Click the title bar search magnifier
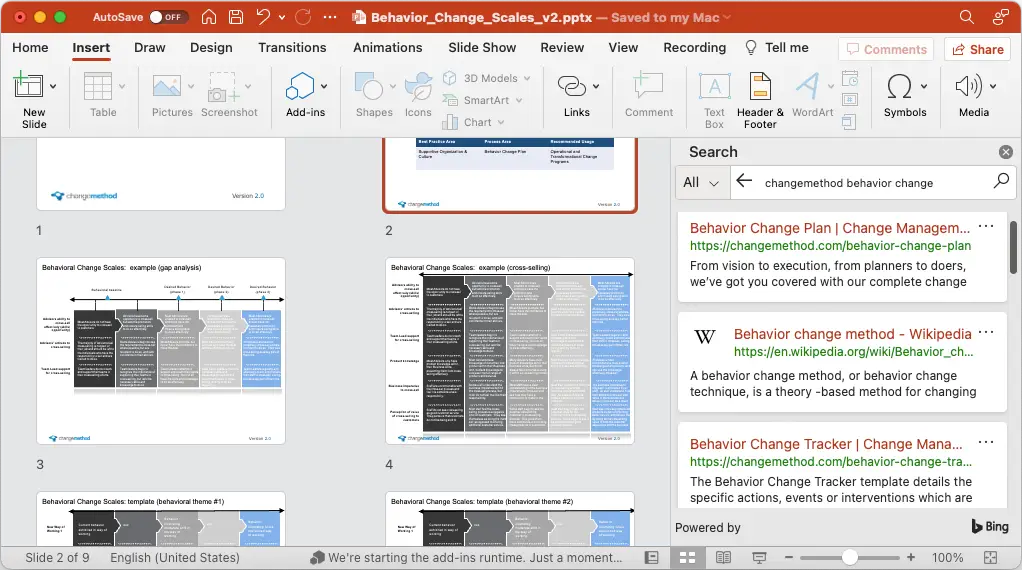Screen dimensions: 1022x570 pos(967,17)
